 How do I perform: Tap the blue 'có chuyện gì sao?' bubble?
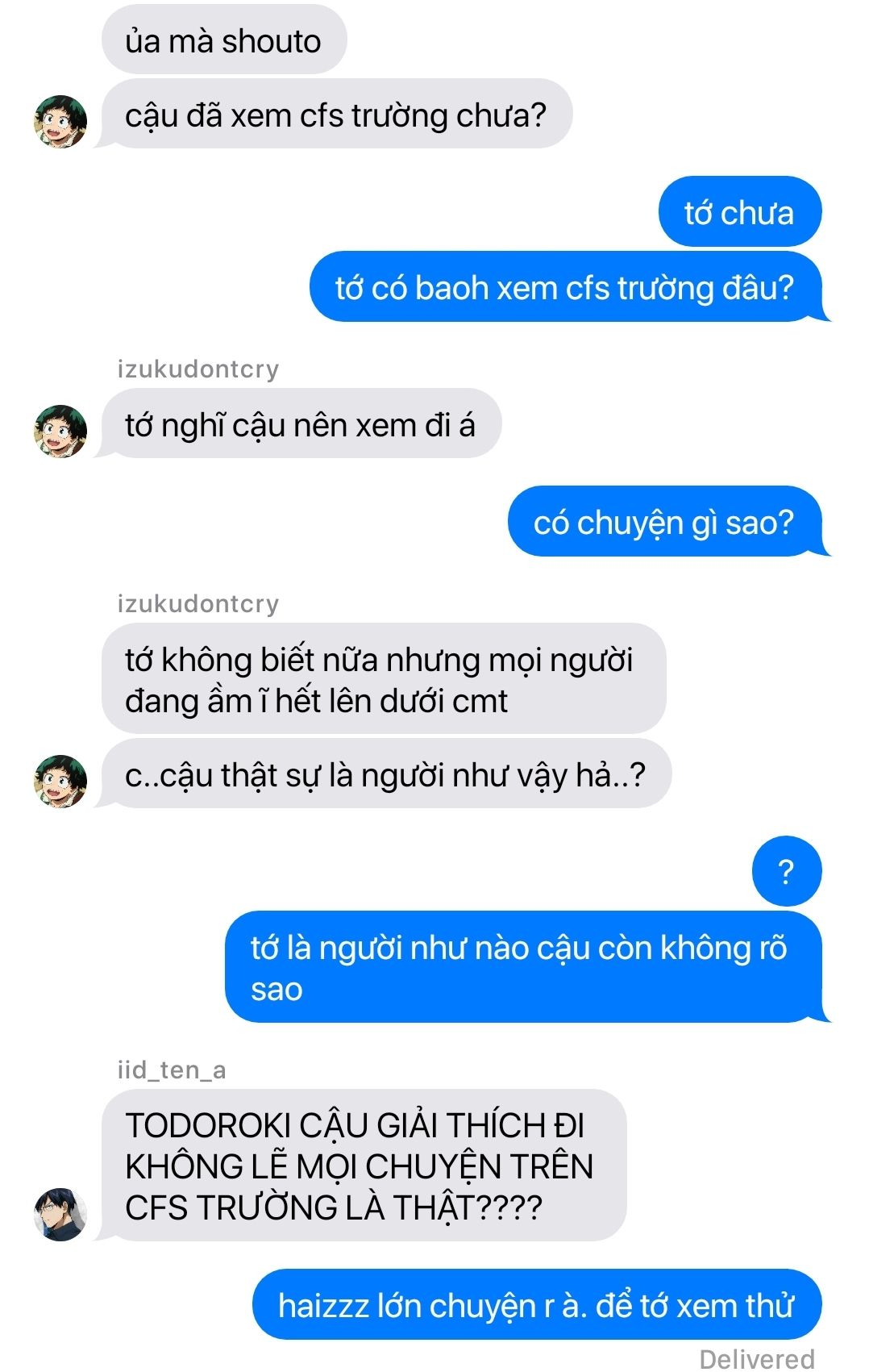point(667,521)
